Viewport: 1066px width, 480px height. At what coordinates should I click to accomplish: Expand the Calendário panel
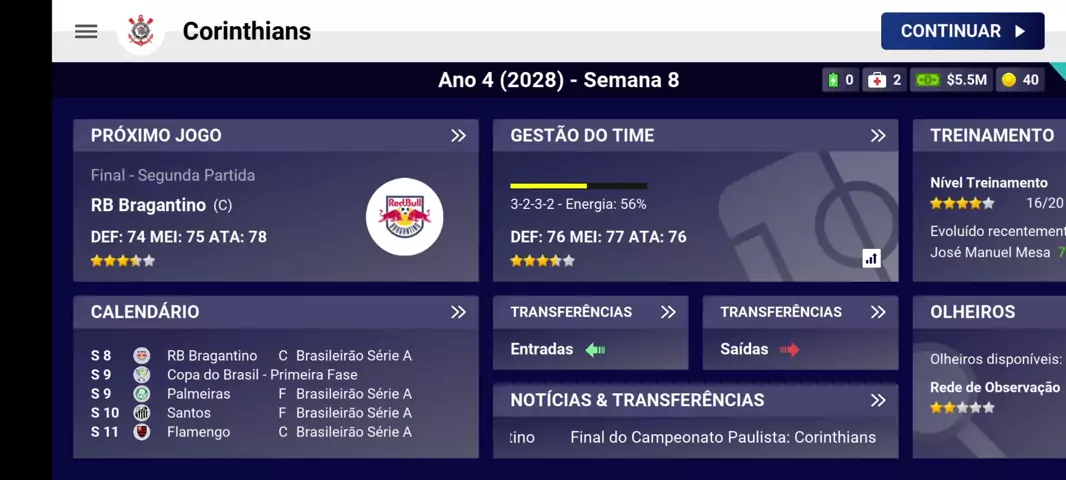(458, 312)
